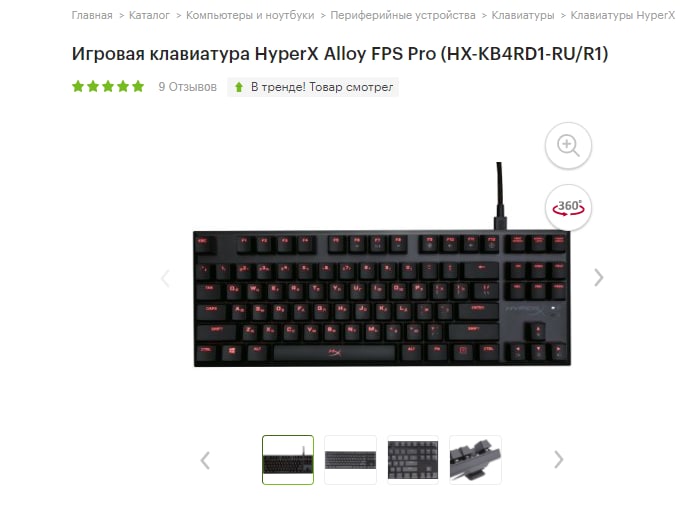Go to Главная breadcrumb

point(92,15)
